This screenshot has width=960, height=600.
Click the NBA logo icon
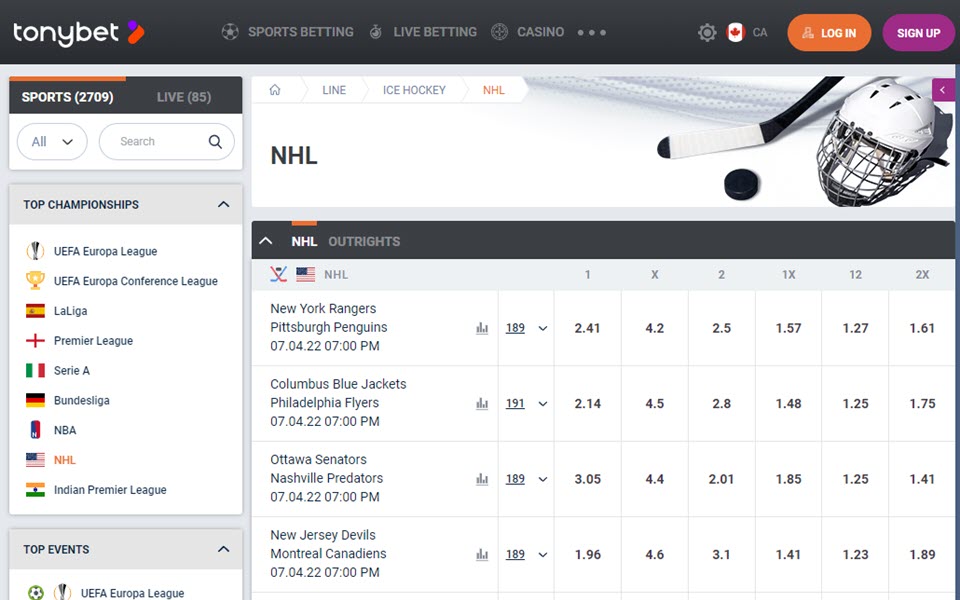[x=36, y=430]
